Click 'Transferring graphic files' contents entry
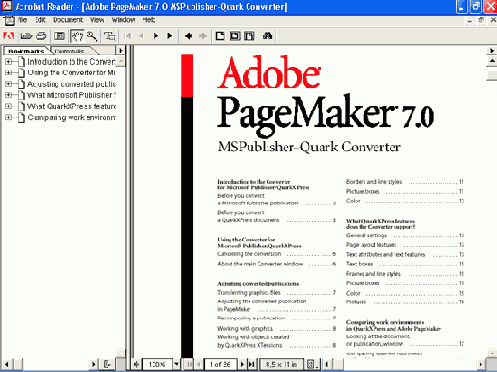 coord(249,293)
